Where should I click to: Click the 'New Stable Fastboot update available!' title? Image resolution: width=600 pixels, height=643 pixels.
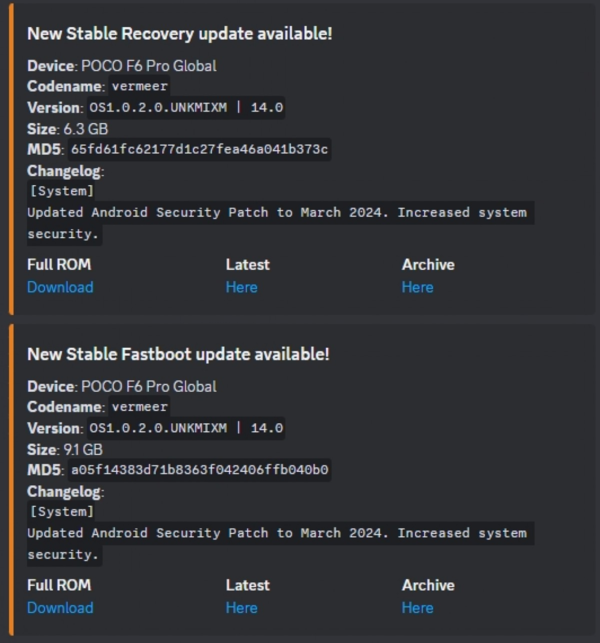[x=178, y=354]
